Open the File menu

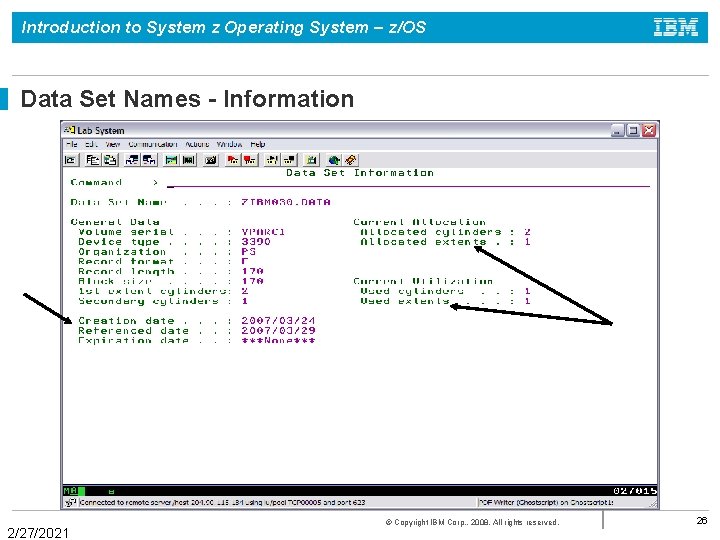72,144
